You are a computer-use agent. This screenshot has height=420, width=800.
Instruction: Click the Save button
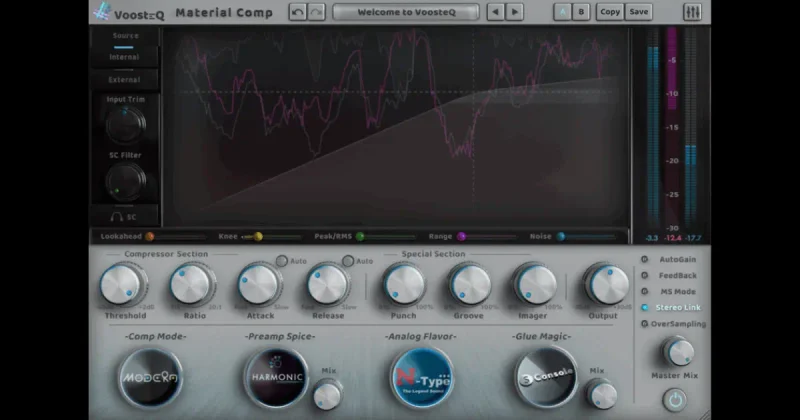(x=639, y=12)
